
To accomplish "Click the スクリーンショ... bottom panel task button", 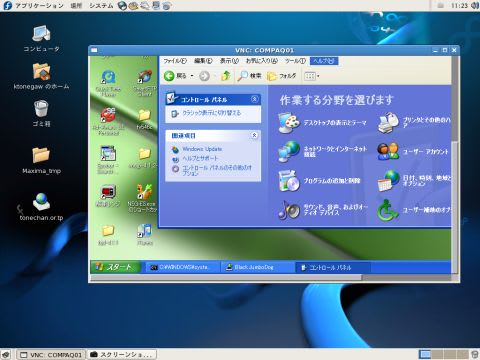I will [122, 354].
